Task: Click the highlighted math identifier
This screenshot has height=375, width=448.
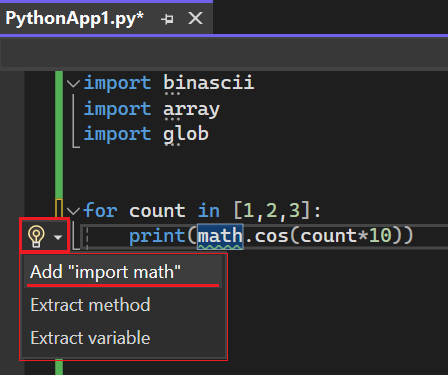Action: click(x=220, y=236)
